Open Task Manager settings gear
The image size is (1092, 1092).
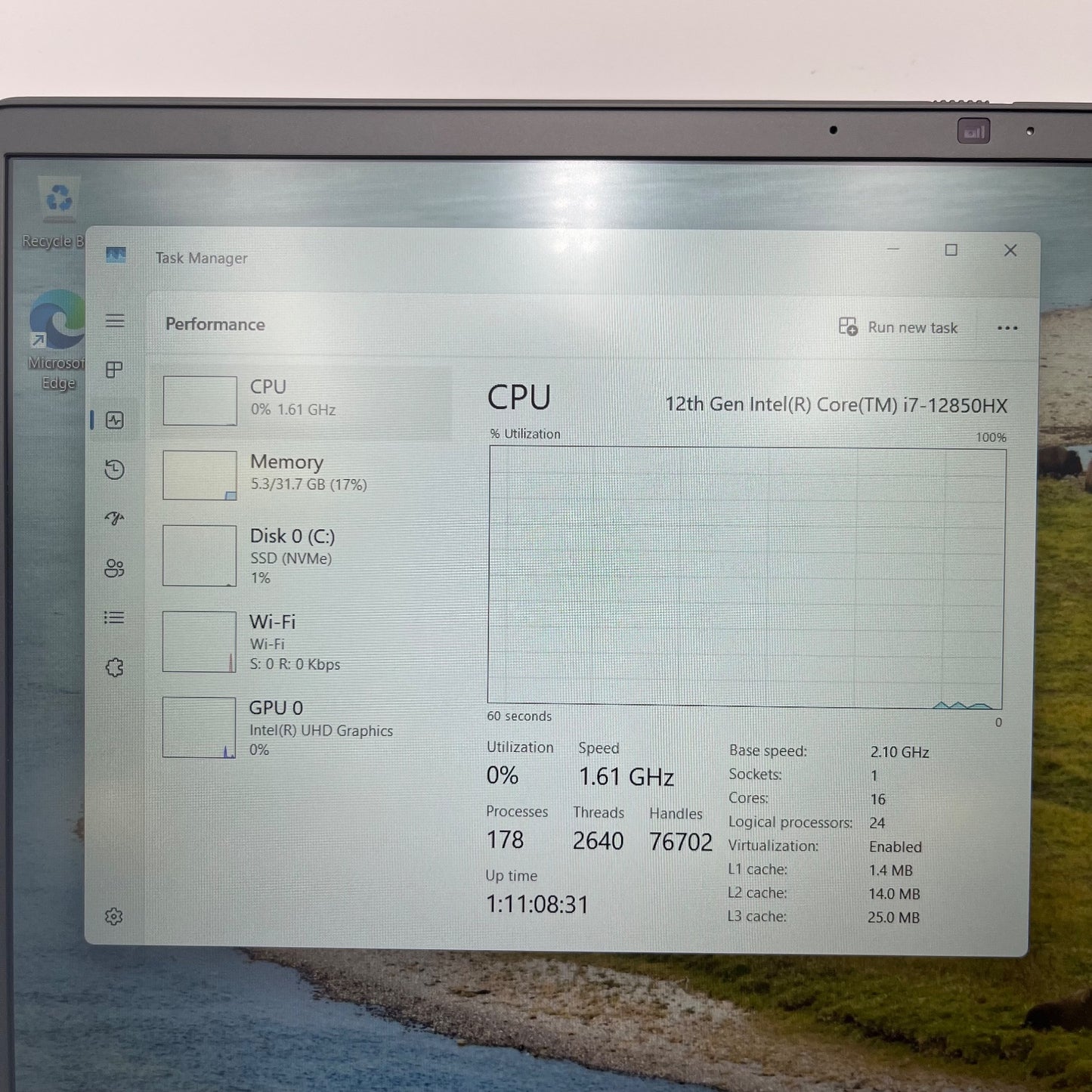[x=114, y=917]
